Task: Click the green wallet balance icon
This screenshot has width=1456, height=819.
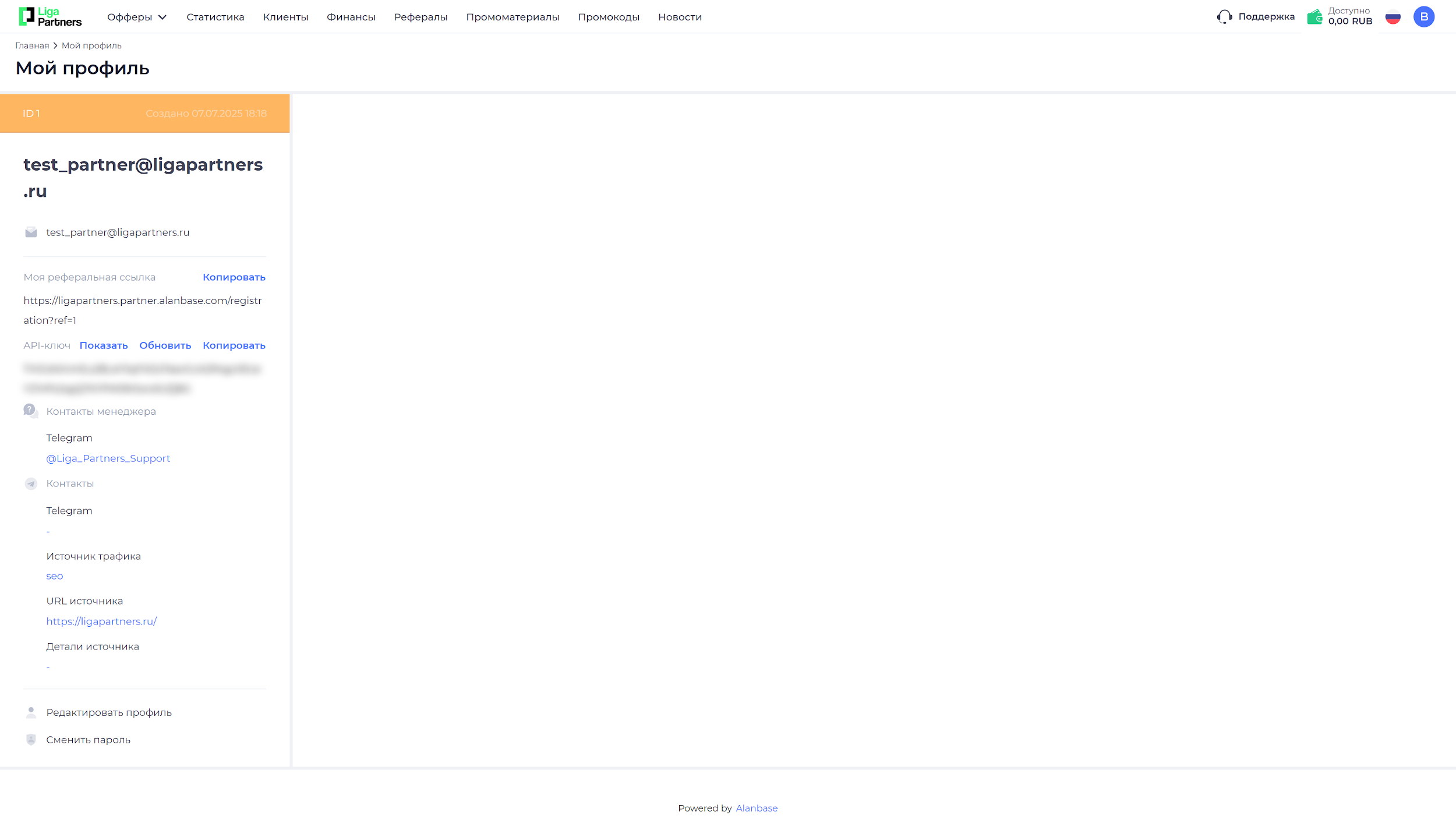Action: [x=1314, y=17]
